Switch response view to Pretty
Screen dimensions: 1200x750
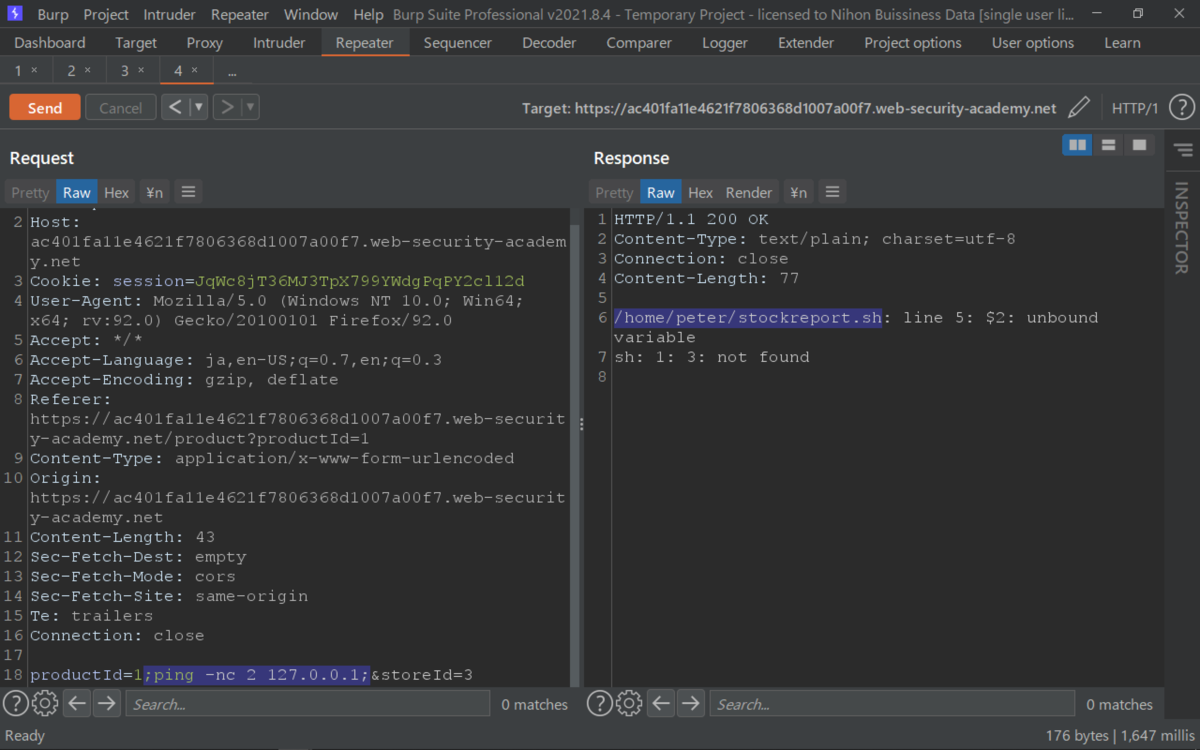(x=614, y=192)
